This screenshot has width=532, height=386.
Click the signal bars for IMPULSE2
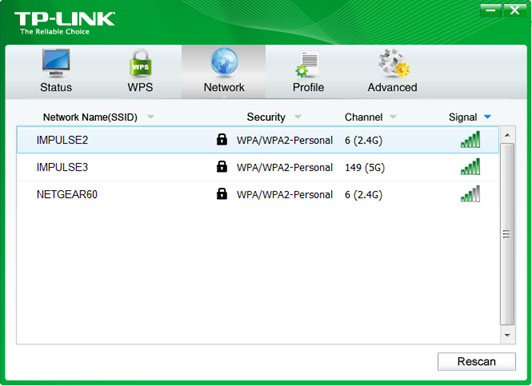point(470,139)
